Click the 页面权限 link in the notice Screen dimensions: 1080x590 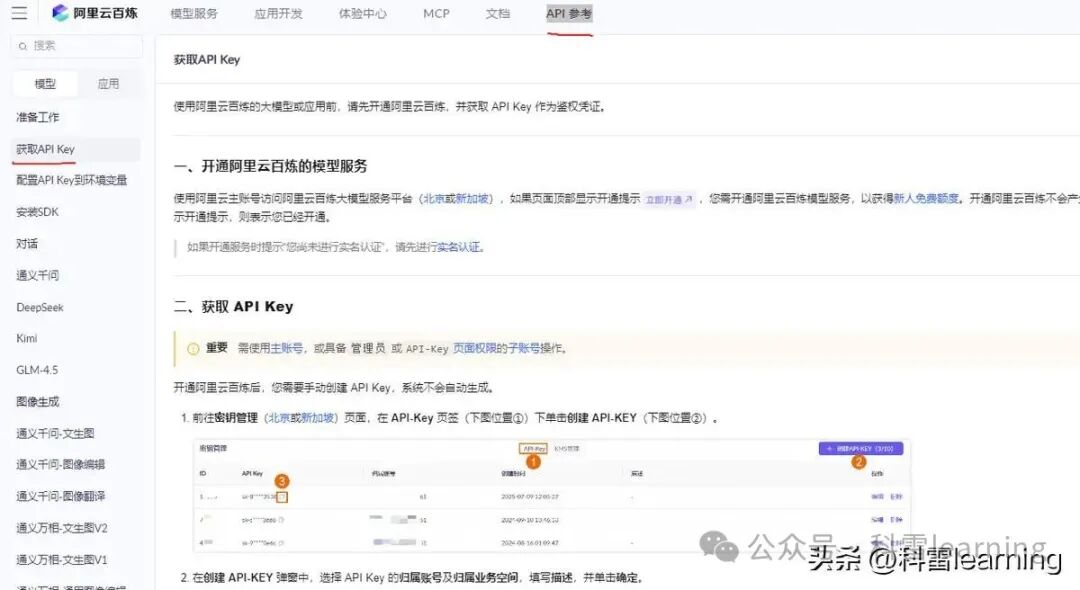pyautogui.click(x=475, y=348)
